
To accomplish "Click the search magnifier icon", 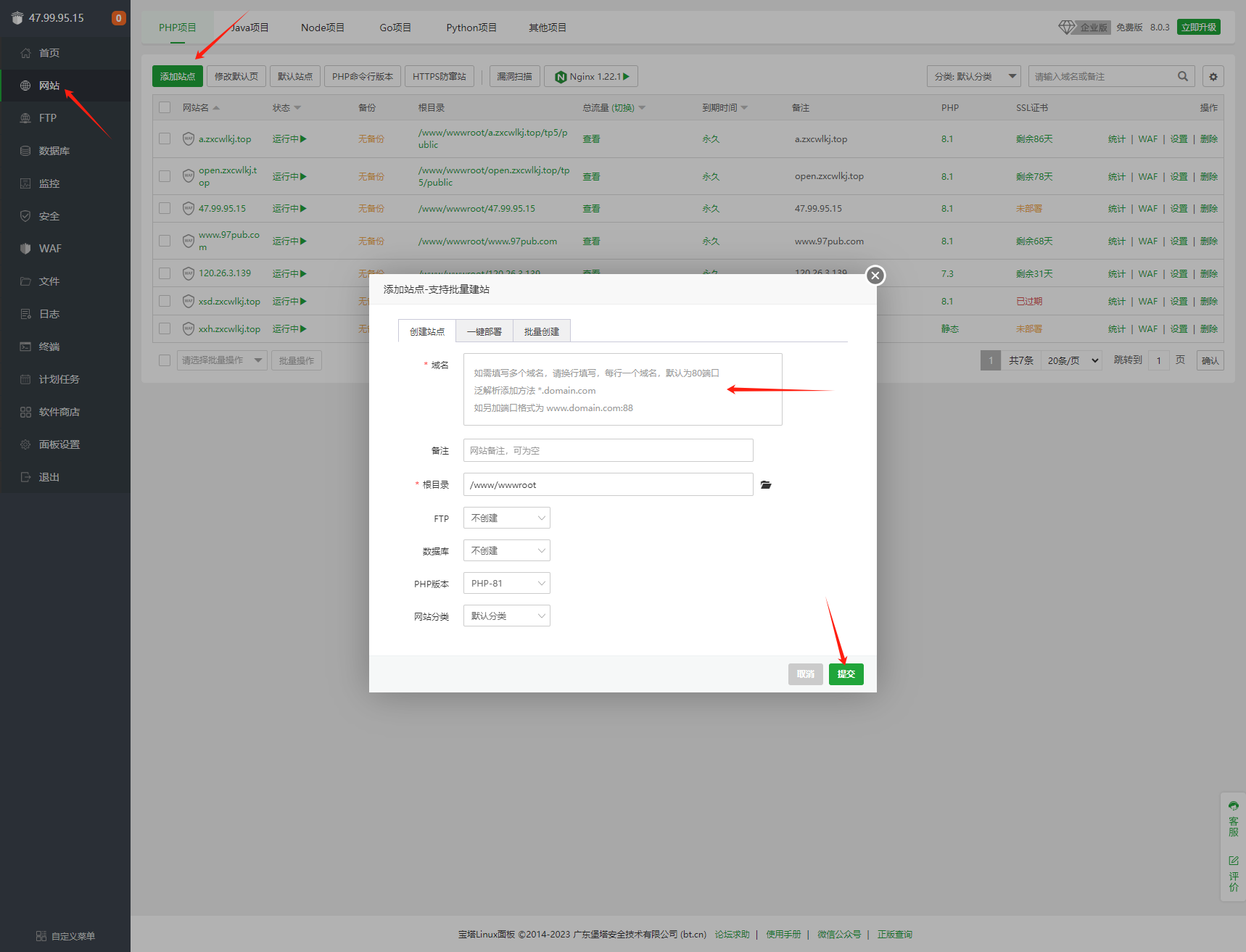I will [x=1183, y=76].
